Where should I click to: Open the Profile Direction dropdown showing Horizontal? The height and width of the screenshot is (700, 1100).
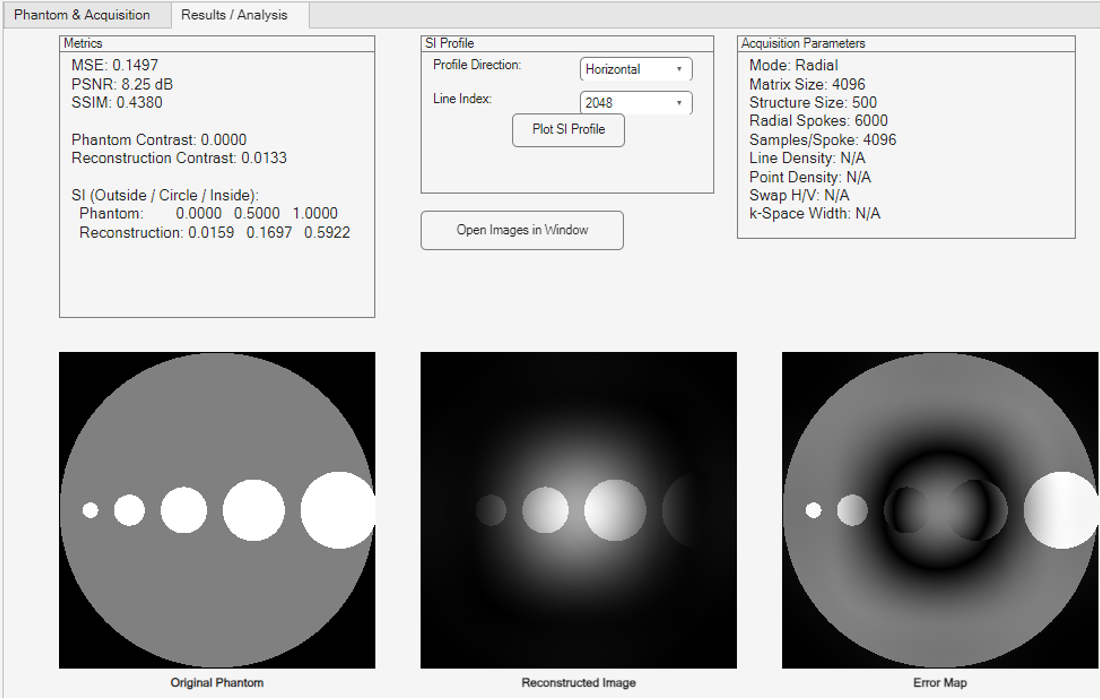coord(636,69)
